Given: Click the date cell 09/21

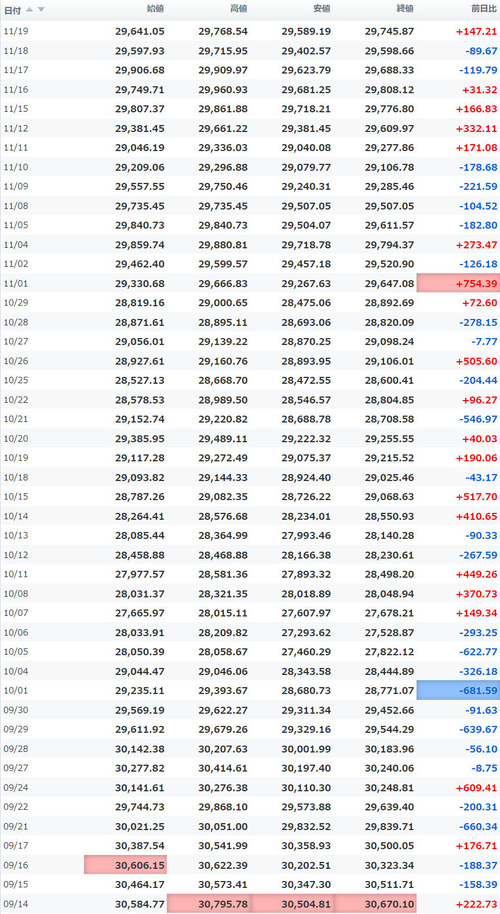Looking at the screenshot, I should coord(16,826).
